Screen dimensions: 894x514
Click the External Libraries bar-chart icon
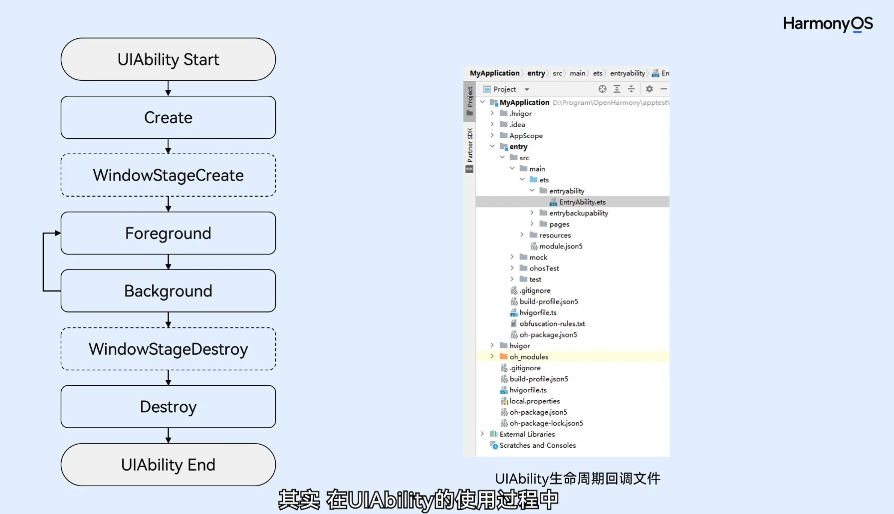click(494, 434)
